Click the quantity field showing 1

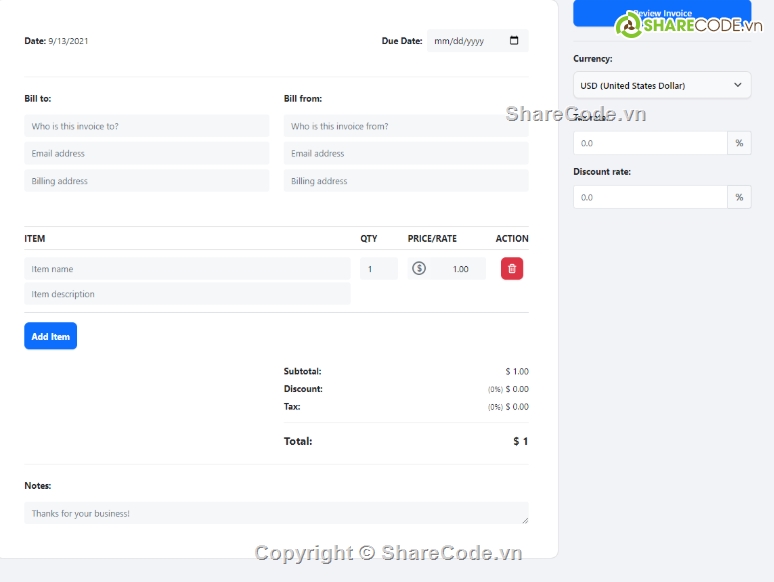click(379, 269)
